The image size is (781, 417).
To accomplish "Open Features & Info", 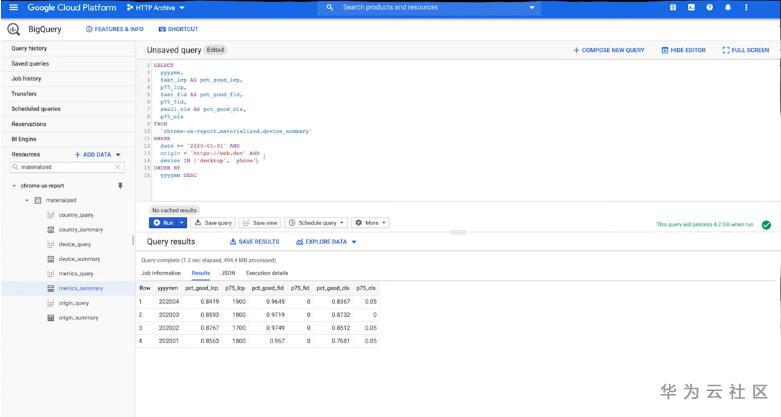I will pos(115,29).
